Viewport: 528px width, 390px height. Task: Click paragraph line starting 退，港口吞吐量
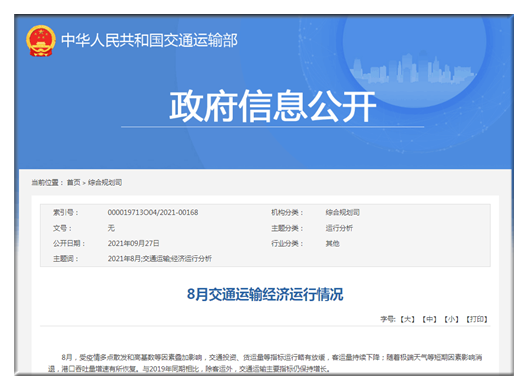click(x=189, y=369)
